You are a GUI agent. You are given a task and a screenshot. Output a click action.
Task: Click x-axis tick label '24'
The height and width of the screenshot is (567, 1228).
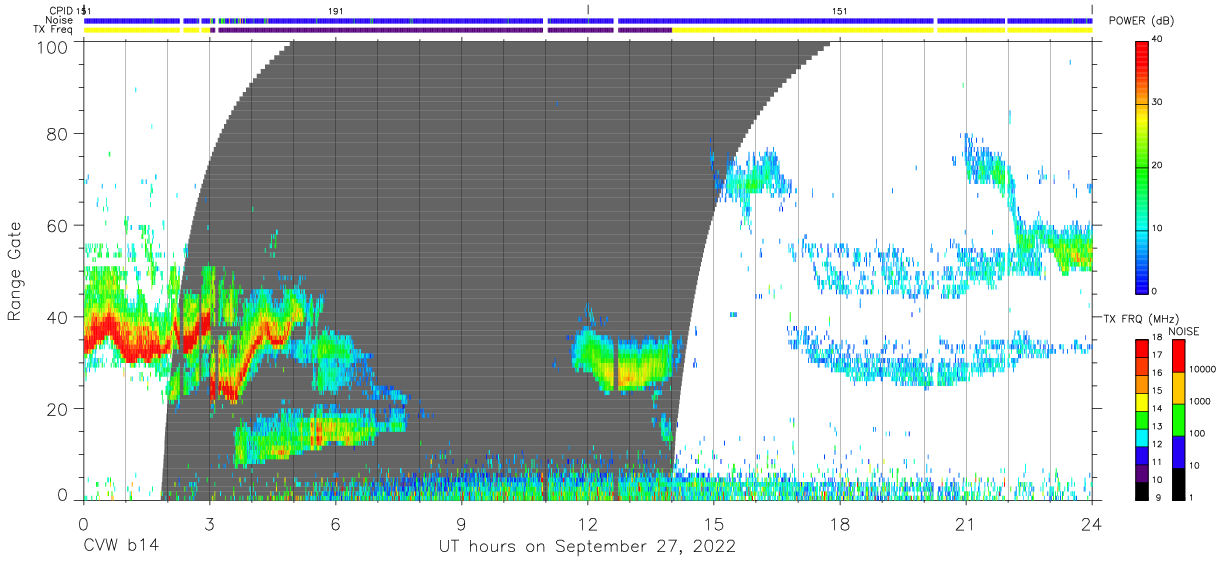pos(1092,525)
